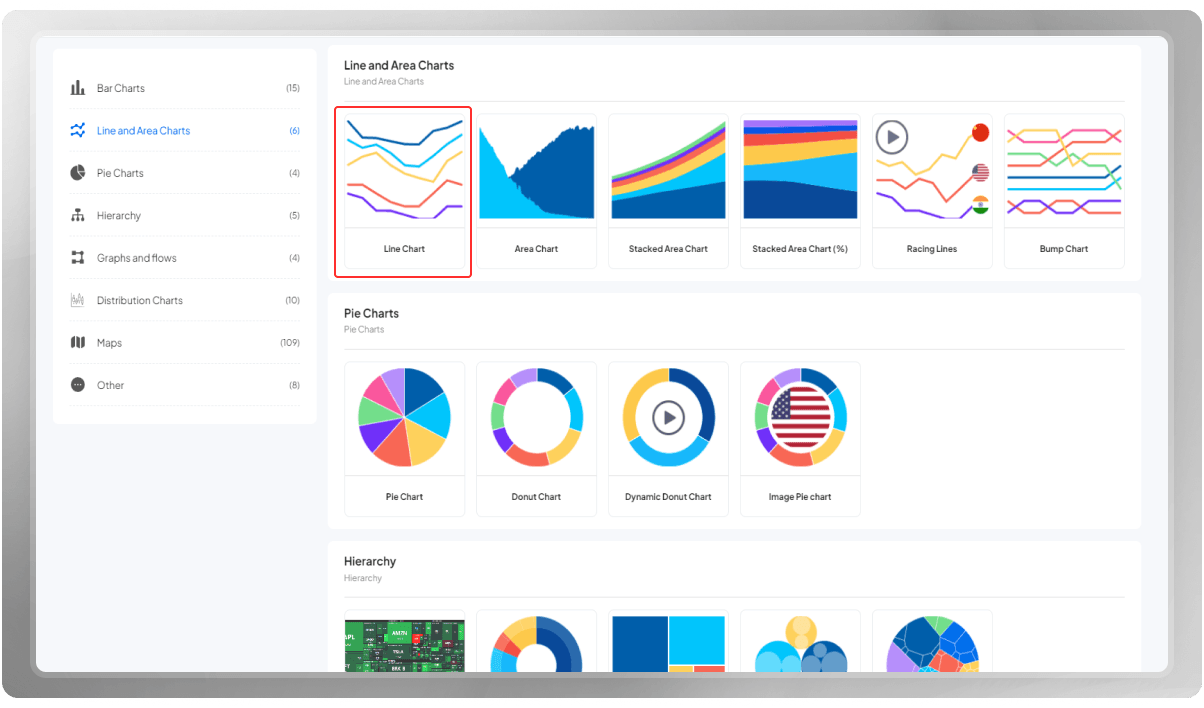The height and width of the screenshot is (708, 1204).
Task: Click the Line and Area Charts zigzag icon
Action: (78, 130)
